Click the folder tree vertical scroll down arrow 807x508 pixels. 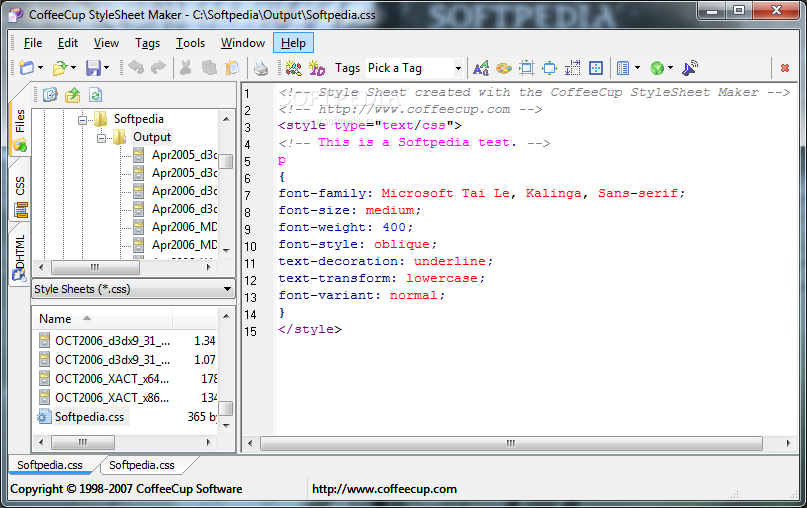tap(226, 251)
